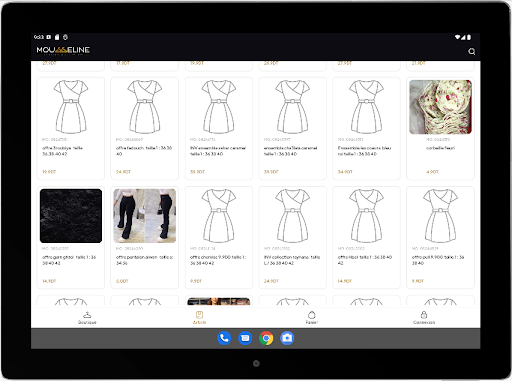Image resolution: width=512 pixels, height=381 pixels.
Task: Open the Boutique tab
Action: point(87,317)
